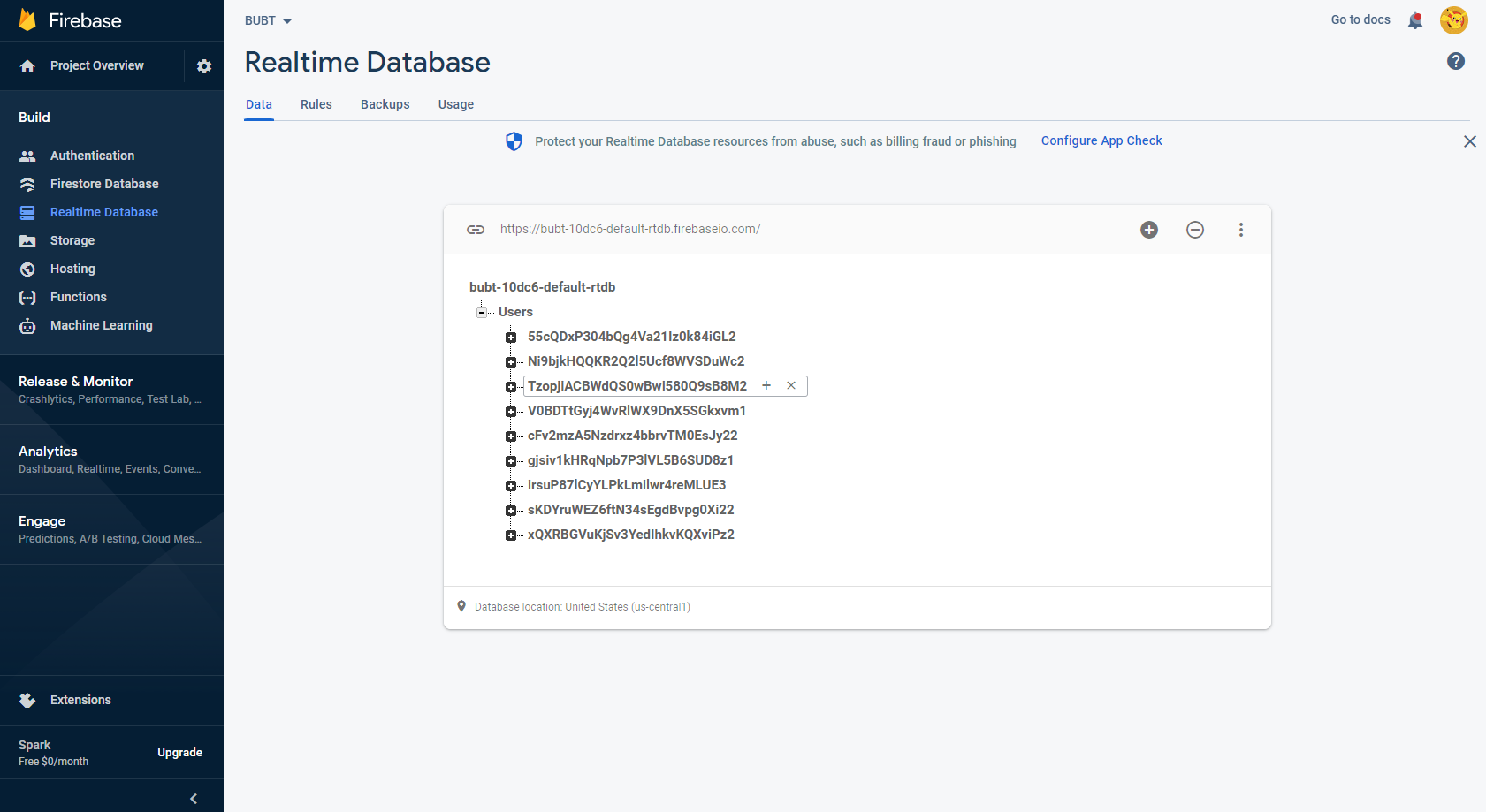Open the notifications bell

[1415, 19]
